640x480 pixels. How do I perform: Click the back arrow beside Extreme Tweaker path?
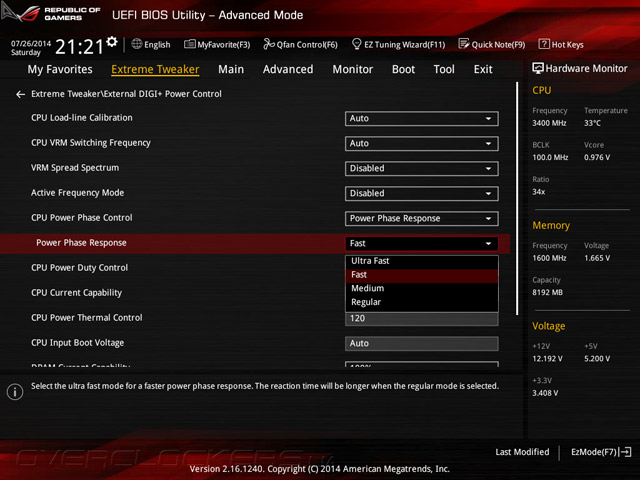[20, 94]
